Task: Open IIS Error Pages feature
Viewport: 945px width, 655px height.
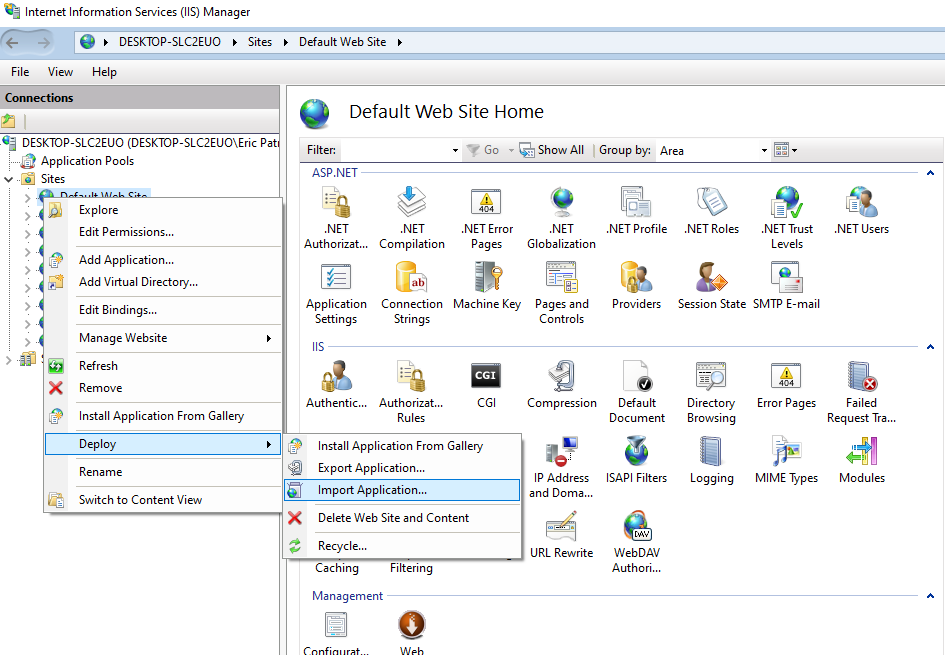Action: point(786,384)
